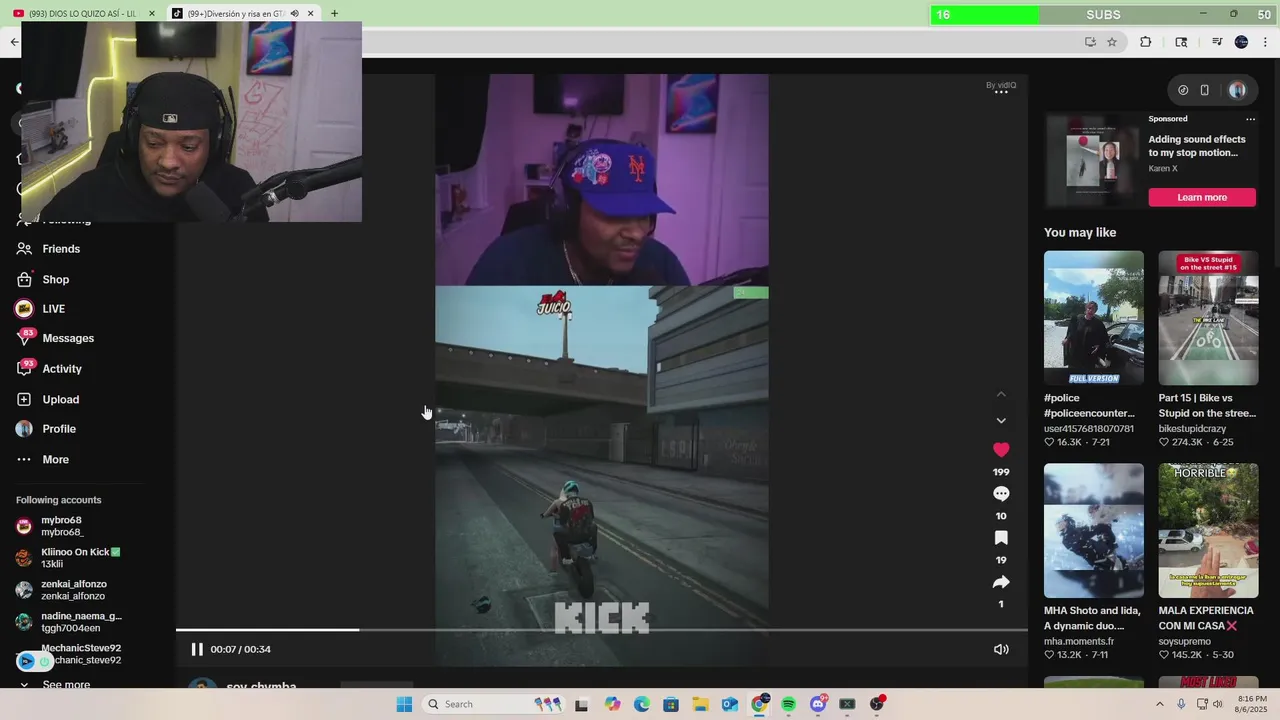Open the MHA Shoto and Iida thumbnail

1094,530
